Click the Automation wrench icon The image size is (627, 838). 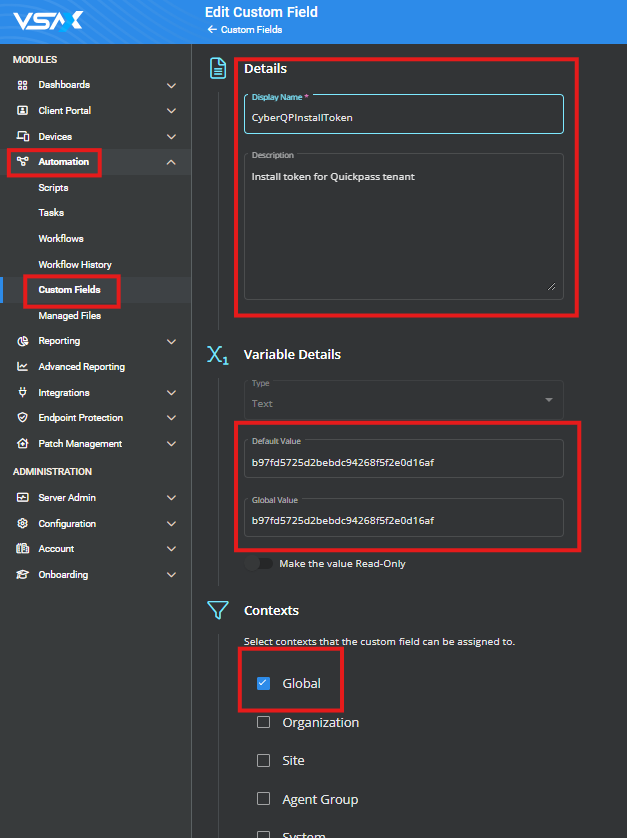(x=23, y=162)
